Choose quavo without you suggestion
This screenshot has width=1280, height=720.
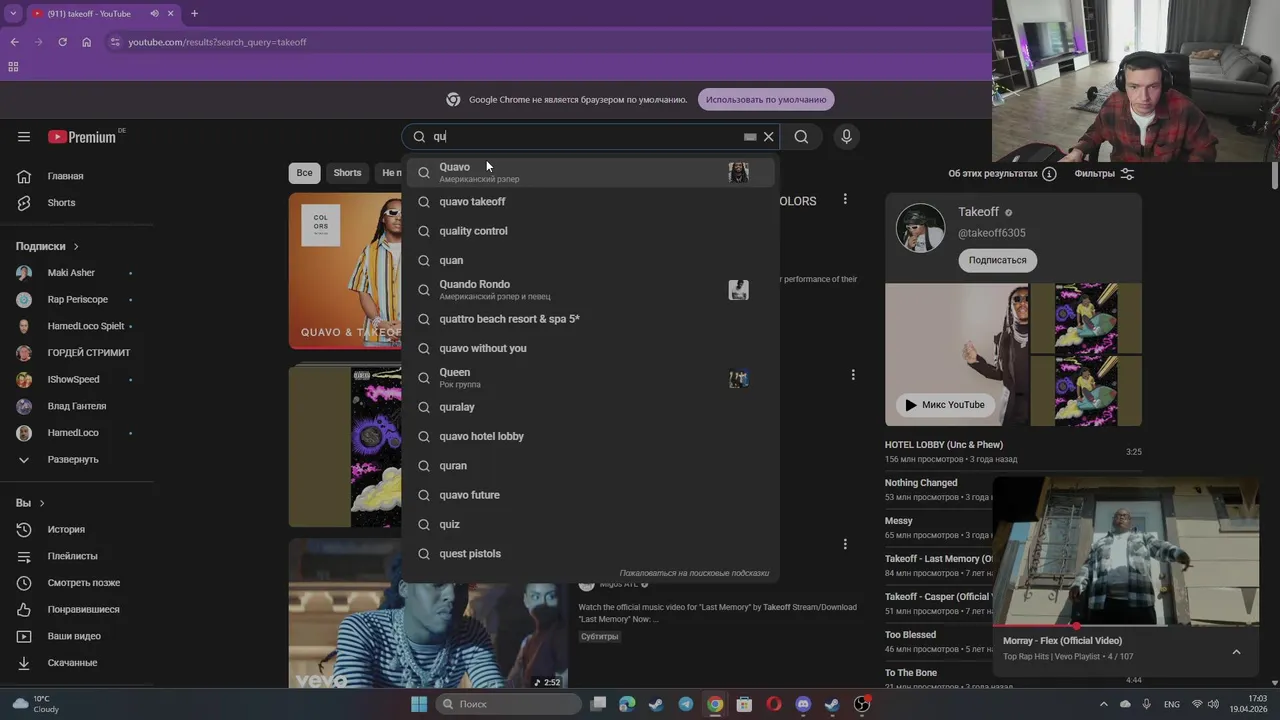coord(590,348)
